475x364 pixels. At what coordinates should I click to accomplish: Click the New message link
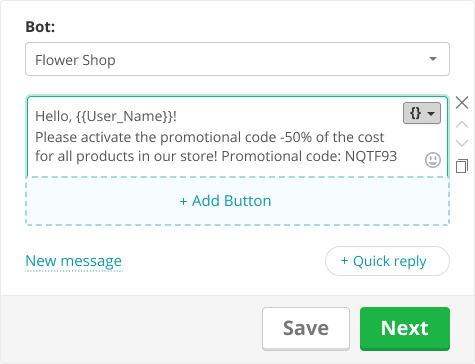[74, 261]
